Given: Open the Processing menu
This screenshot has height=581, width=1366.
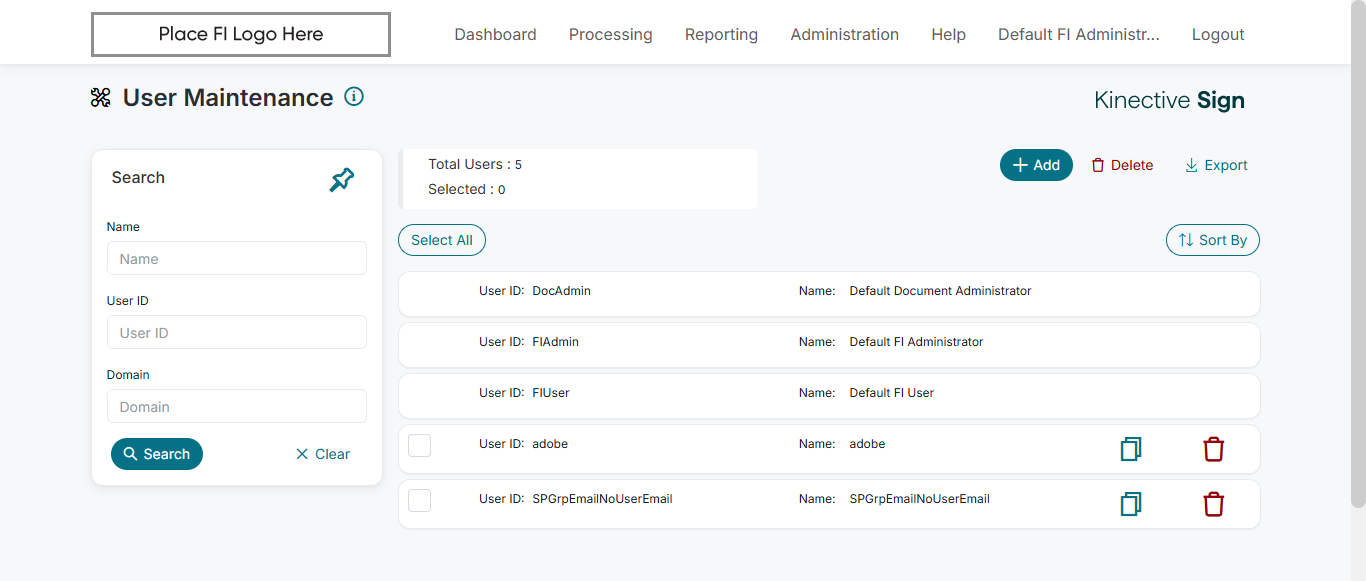Looking at the screenshot, I should coord(610,34).
